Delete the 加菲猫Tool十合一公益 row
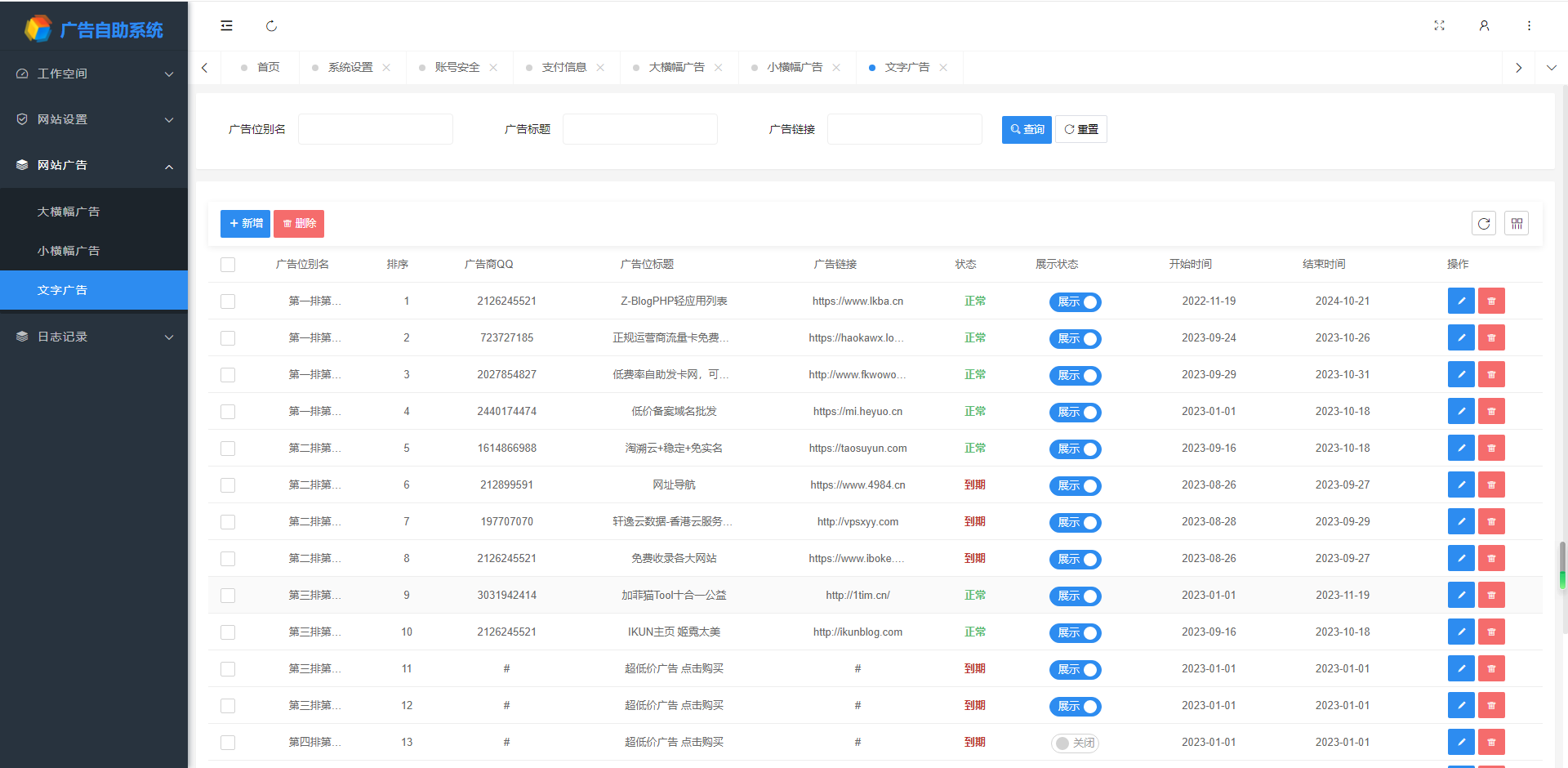 (1491, 595)
